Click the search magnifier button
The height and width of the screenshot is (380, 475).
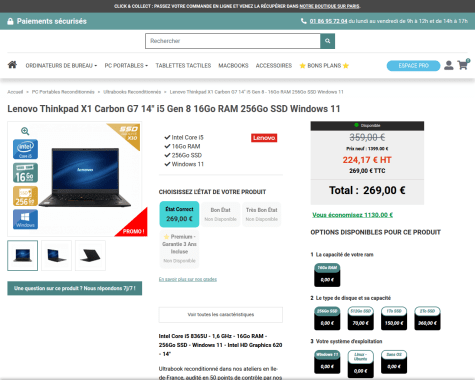tap(327, 41)
